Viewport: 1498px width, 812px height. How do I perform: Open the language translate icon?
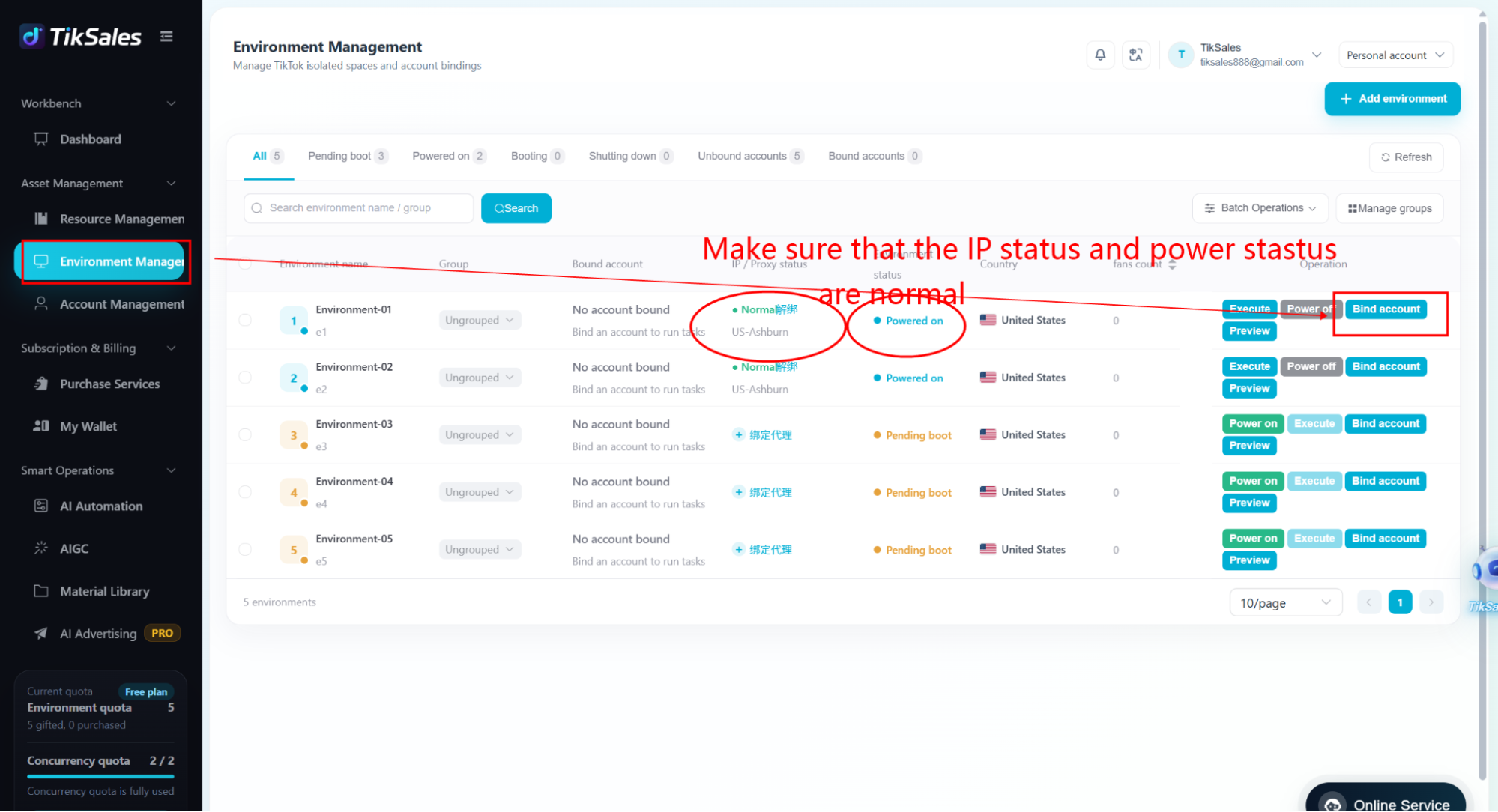(1135, 55)
